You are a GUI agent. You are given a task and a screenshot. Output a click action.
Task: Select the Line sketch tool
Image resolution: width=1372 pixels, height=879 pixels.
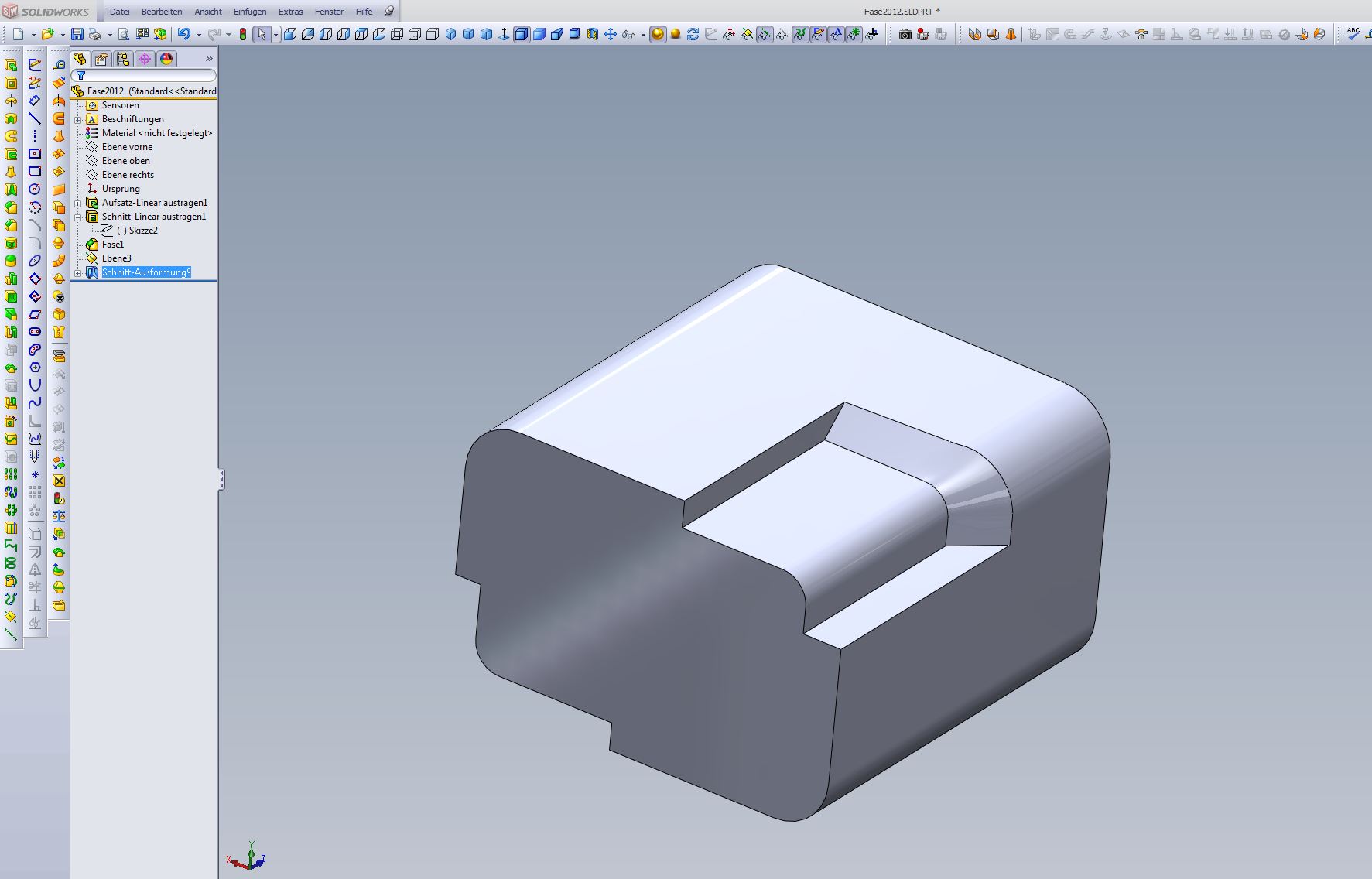tap(35, 118)
